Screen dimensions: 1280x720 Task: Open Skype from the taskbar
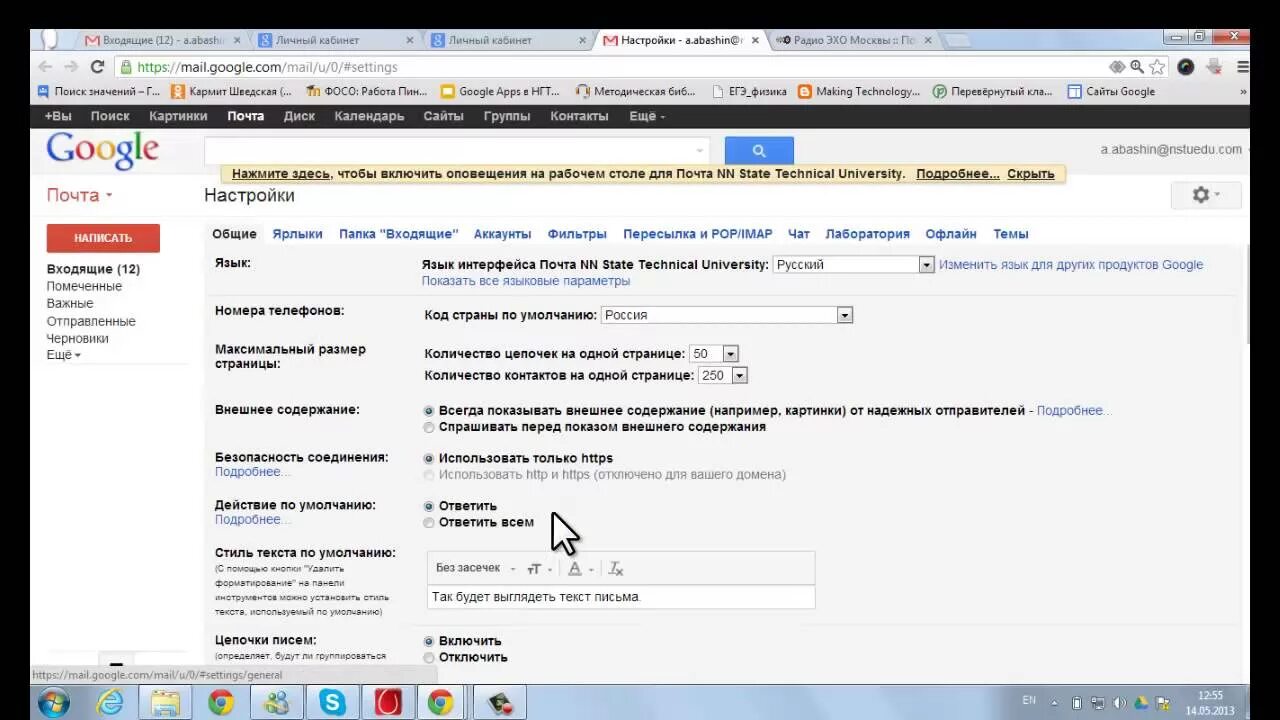pyautogui.click(x=331, y=703)
